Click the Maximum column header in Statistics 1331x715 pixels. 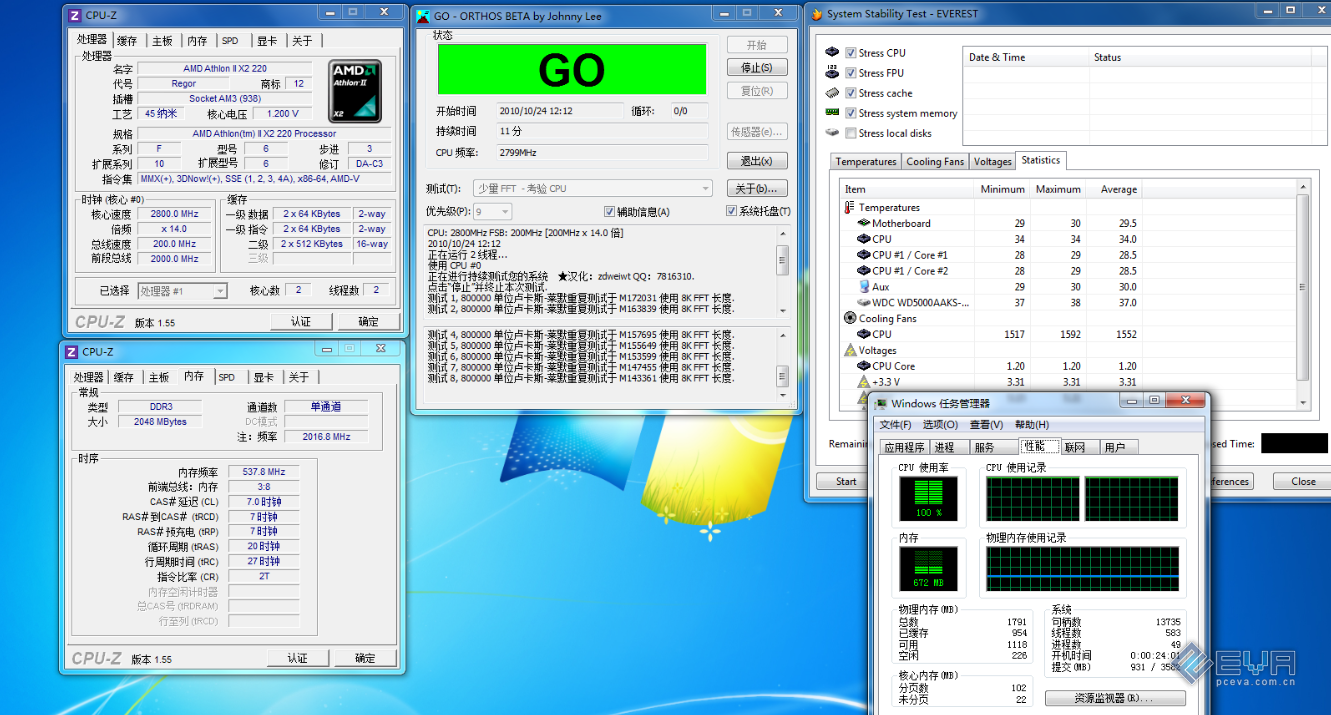tap(1058, 189)
